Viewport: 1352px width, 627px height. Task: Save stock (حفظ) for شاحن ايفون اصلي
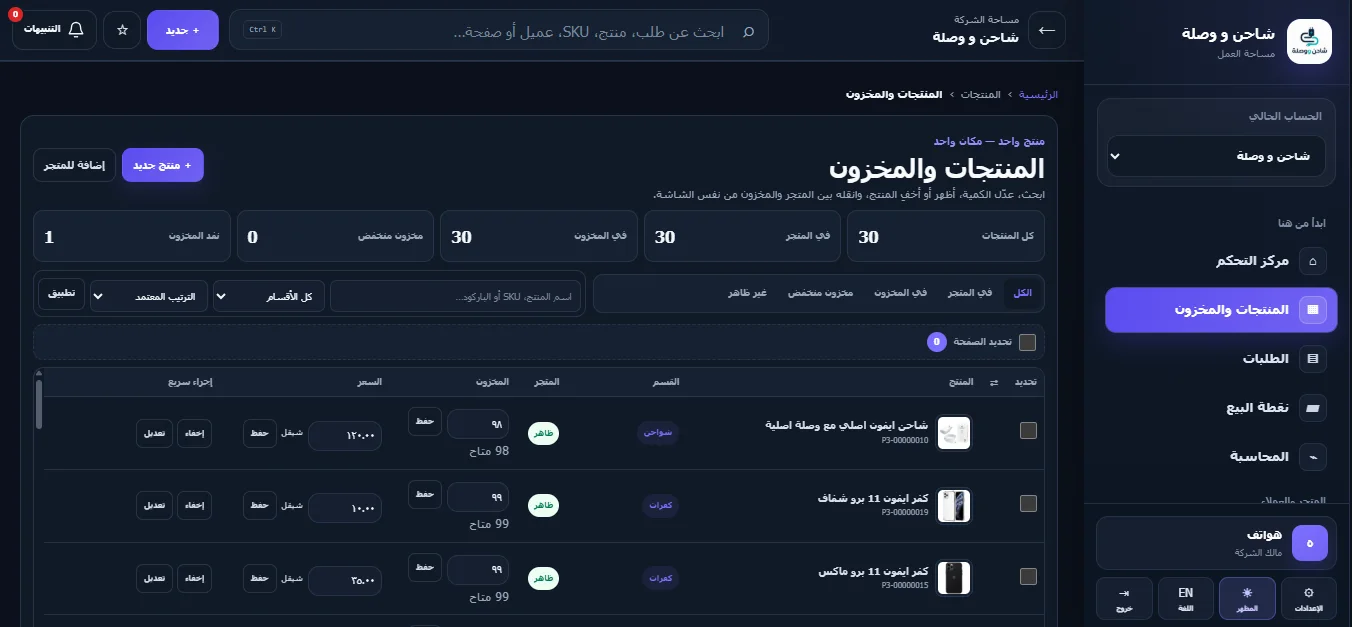(x=425, y=422)
